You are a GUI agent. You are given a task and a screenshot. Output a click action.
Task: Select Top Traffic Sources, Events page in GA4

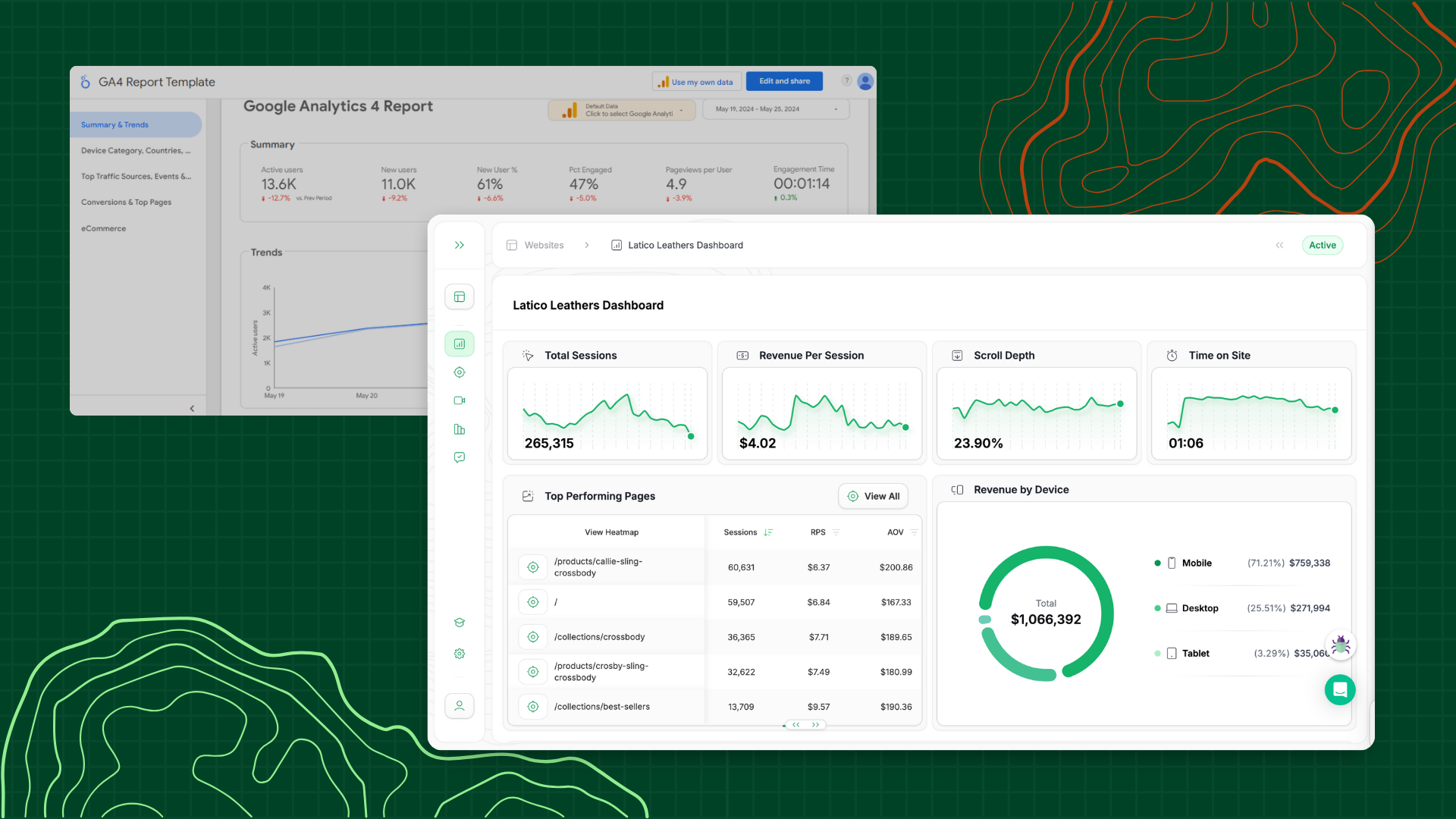point(136,176)
